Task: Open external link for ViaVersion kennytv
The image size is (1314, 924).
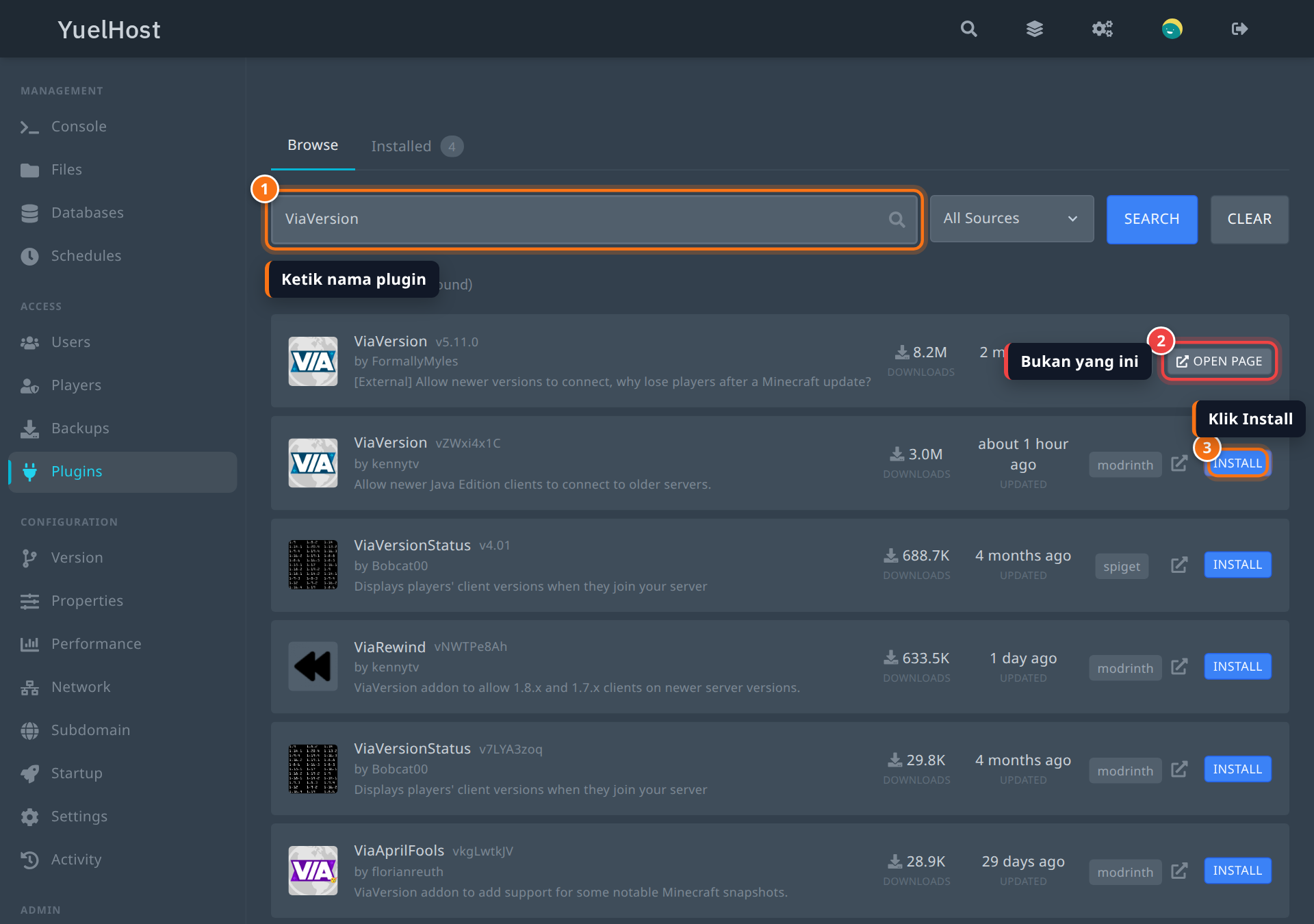Action: pyautogui.click(x=1178, y=463)
